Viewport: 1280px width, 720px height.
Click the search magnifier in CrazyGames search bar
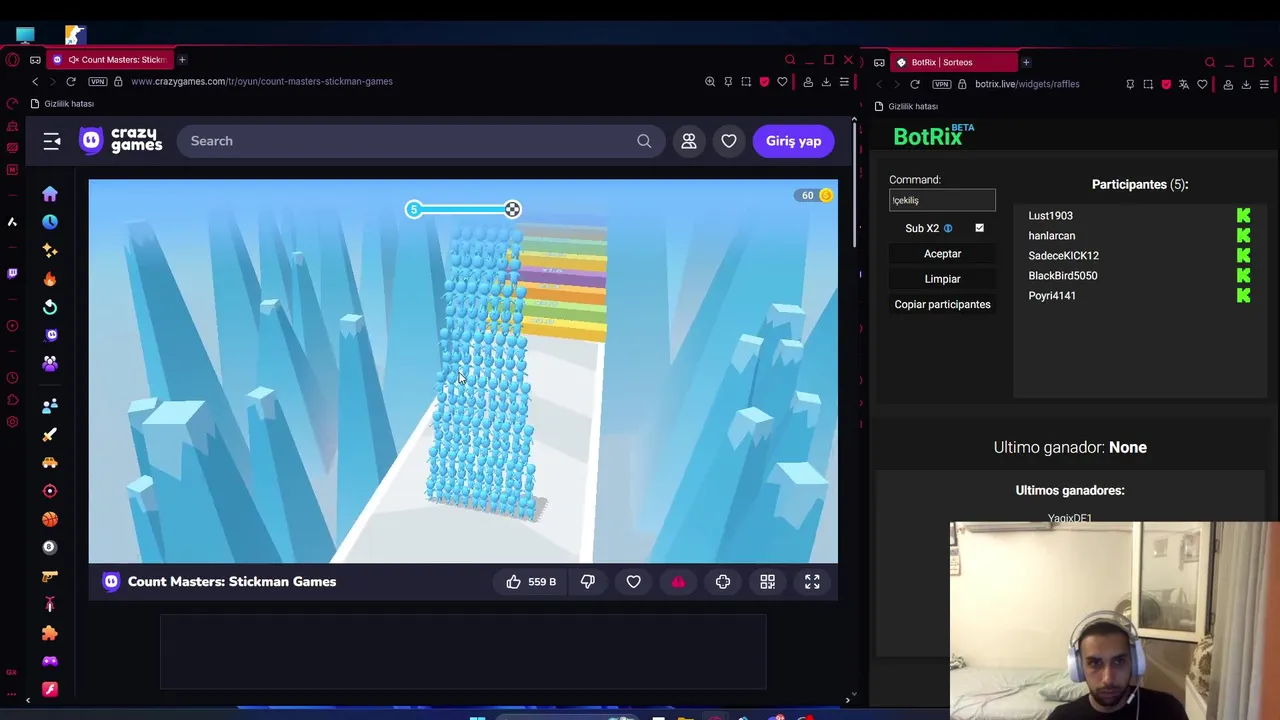(x=644, y=141)
